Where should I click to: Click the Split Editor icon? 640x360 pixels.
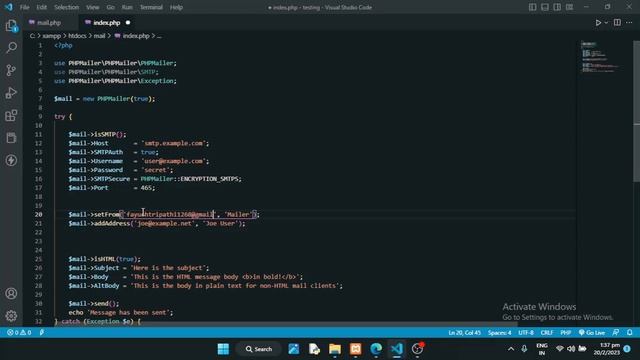click(x=617, y=22)
